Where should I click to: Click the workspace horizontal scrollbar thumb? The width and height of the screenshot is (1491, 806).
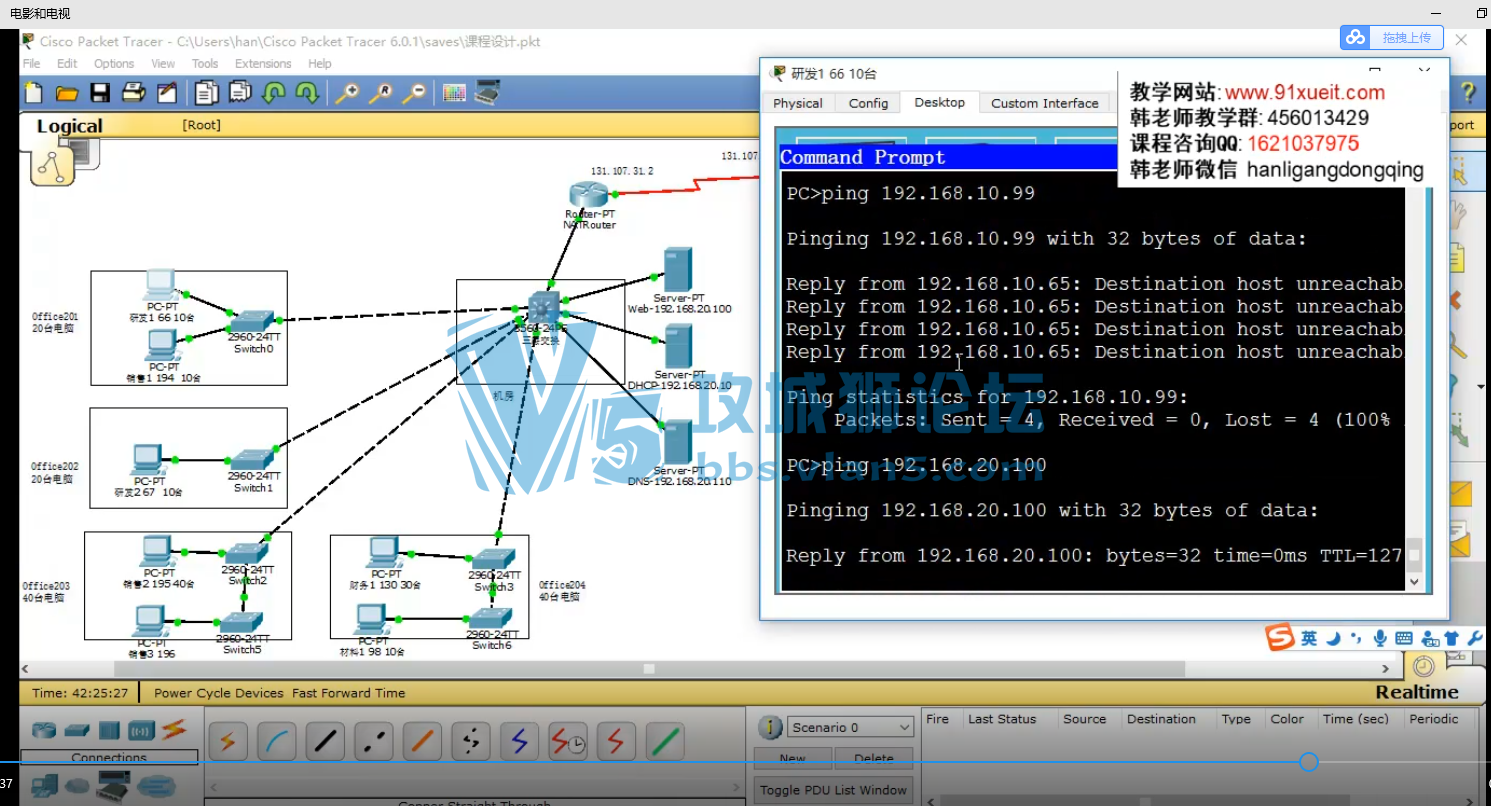pos(649,669)
